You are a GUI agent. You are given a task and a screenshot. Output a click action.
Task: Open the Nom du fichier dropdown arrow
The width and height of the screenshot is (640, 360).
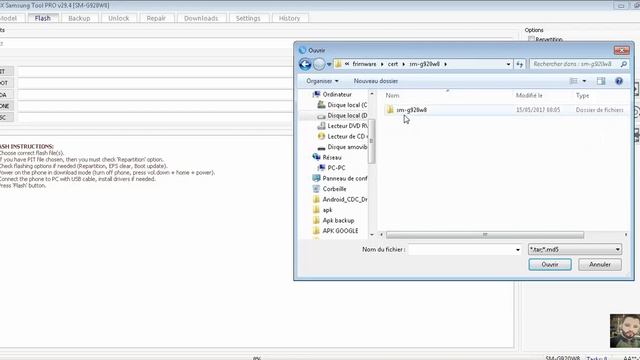[x=518, y=249]
